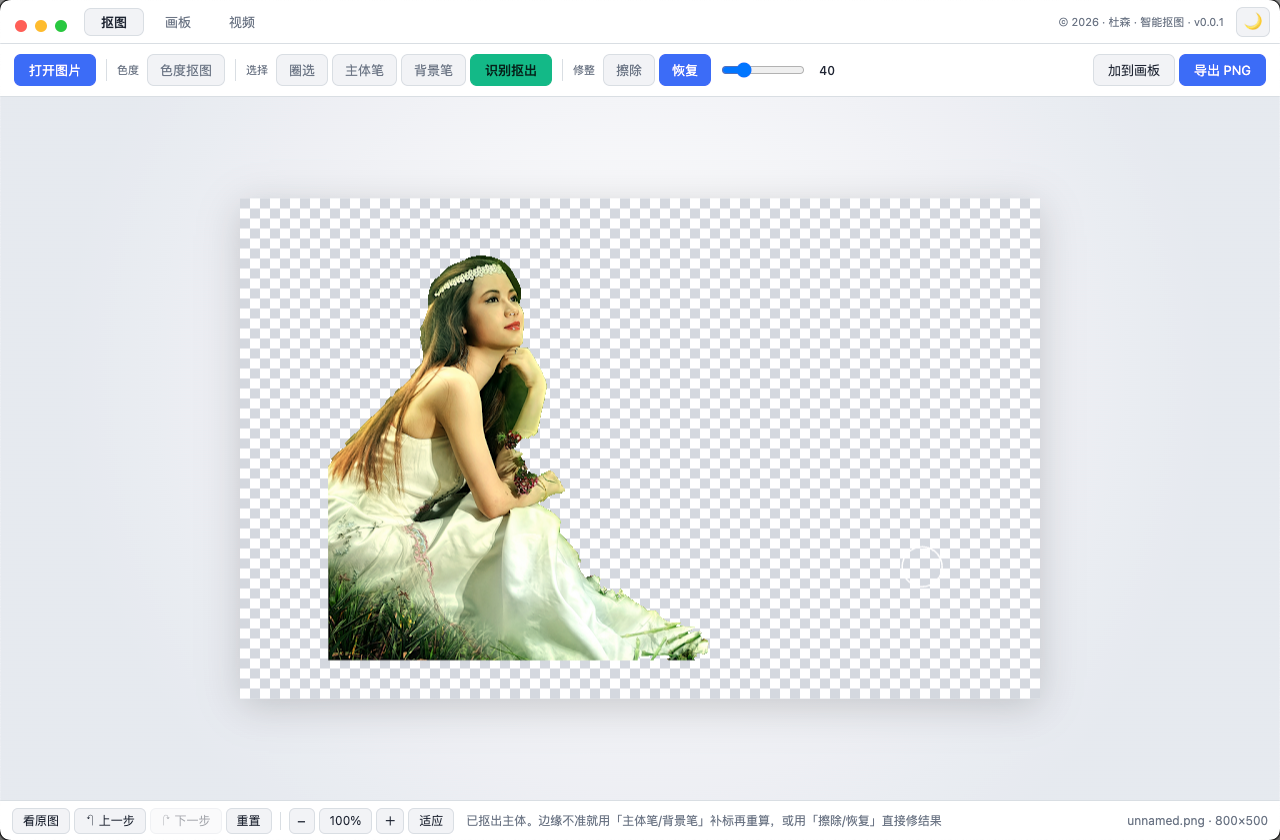
Task: Click the 打开图片 button
Action: point(55,70)
